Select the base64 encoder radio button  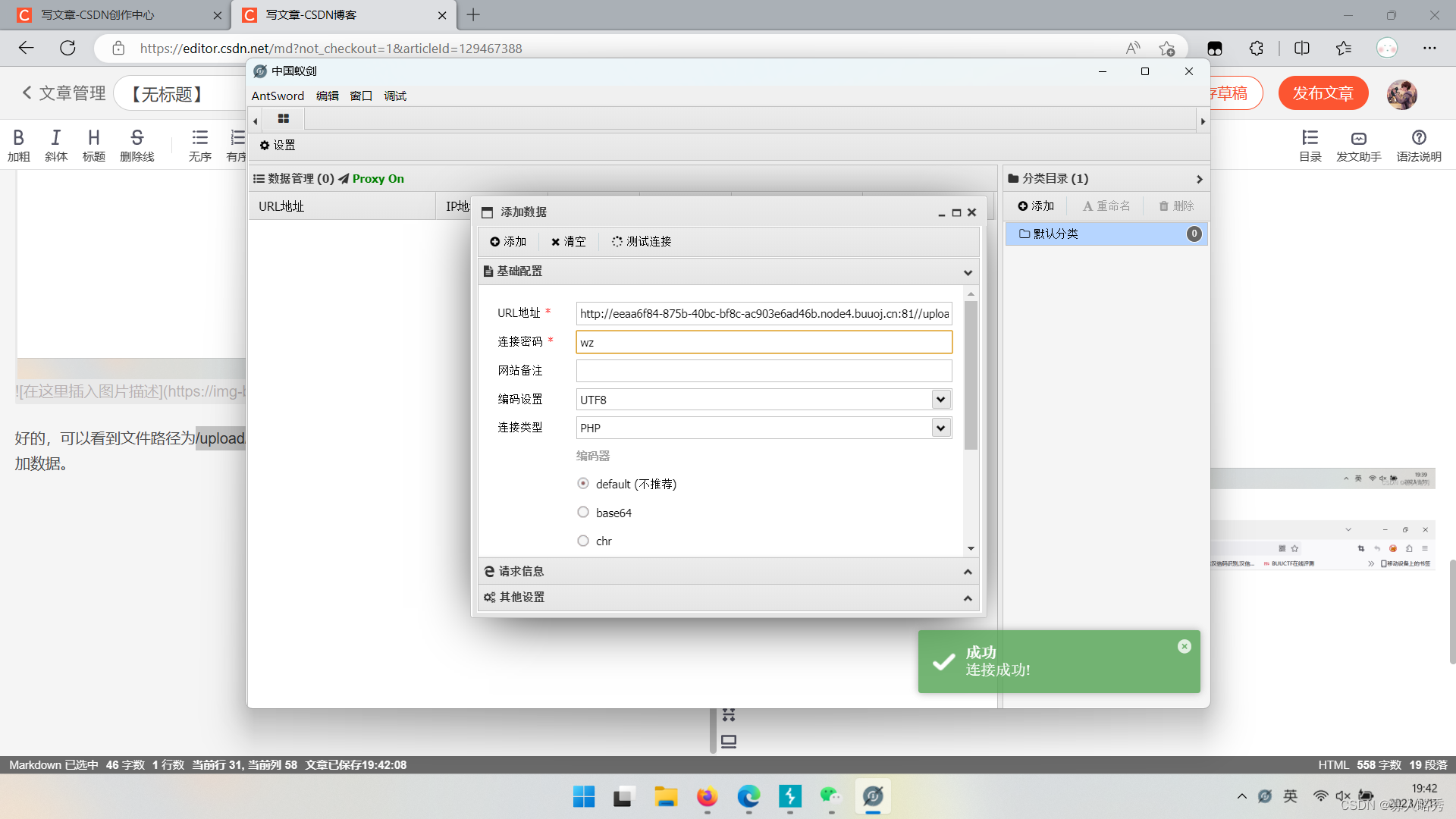583,513
